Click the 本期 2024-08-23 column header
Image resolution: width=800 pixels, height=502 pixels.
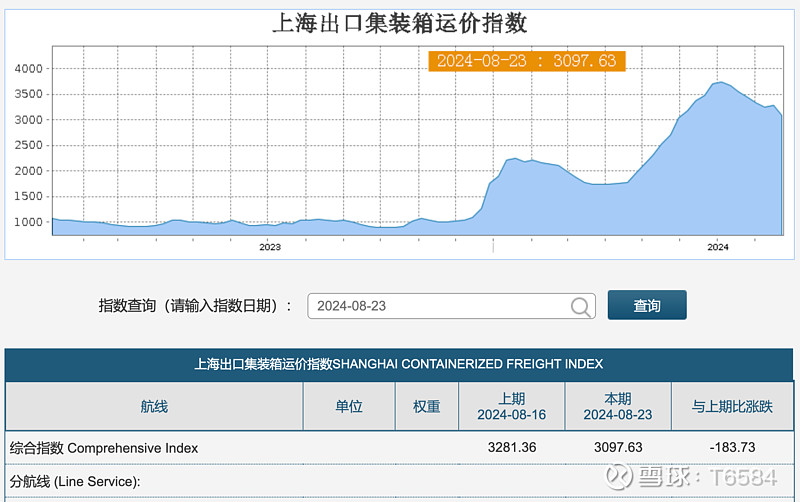(618, 407)
